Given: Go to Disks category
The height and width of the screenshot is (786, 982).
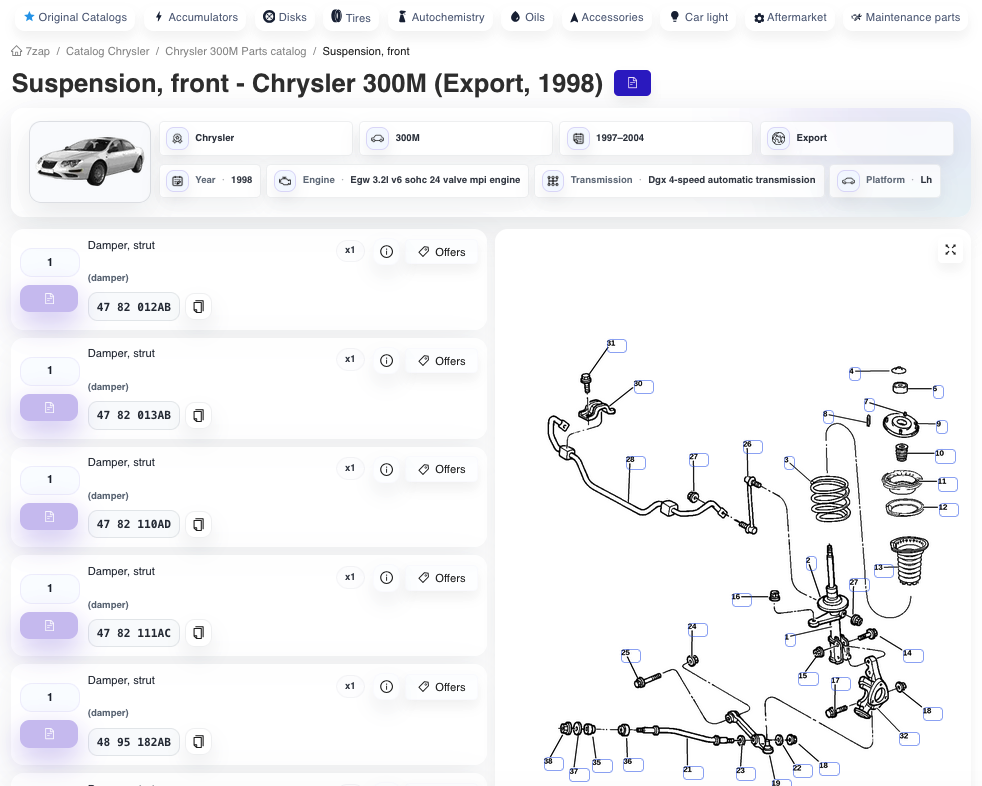Looking at the screenshot, I should (x=285, y=17).
